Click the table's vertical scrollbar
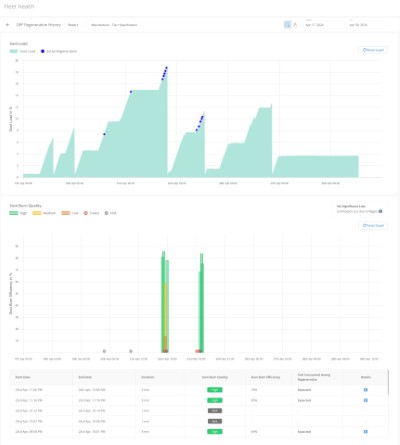Viewport: 400px width, 445px height. coord(389,382)
